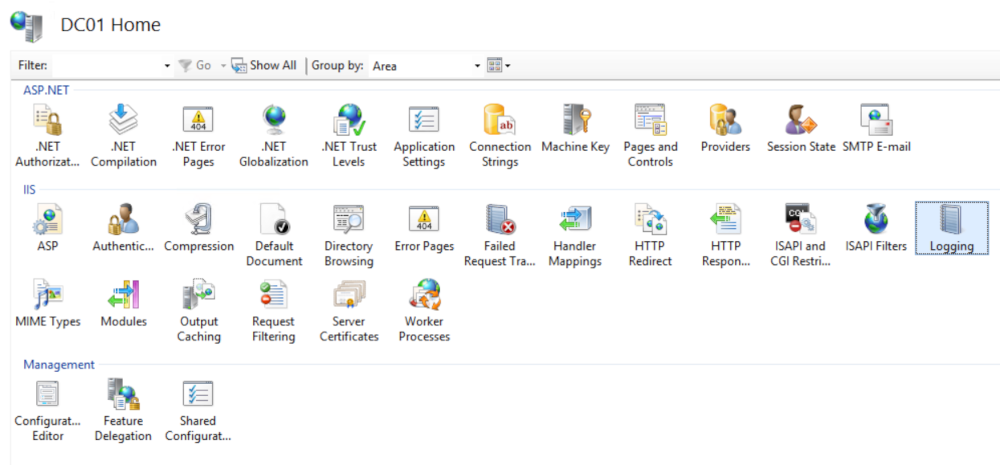The height and width of the screenshot is (465, 1000).
Task: Click the Go filter button
Action: coord(195,65)
